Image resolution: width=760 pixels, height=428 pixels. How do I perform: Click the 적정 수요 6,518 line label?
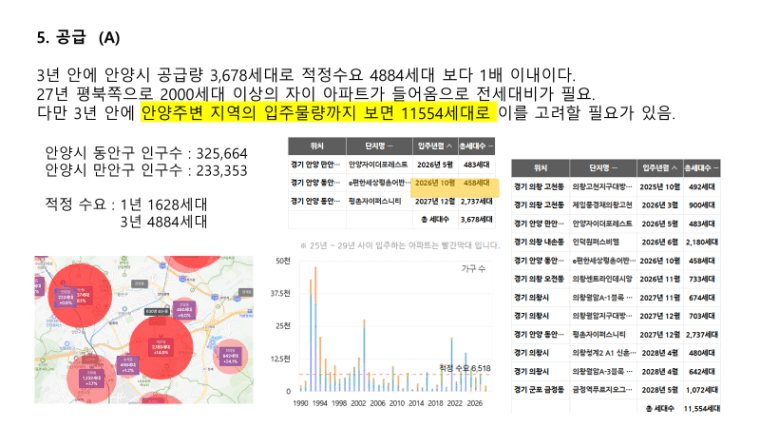(x=464, y=368)
